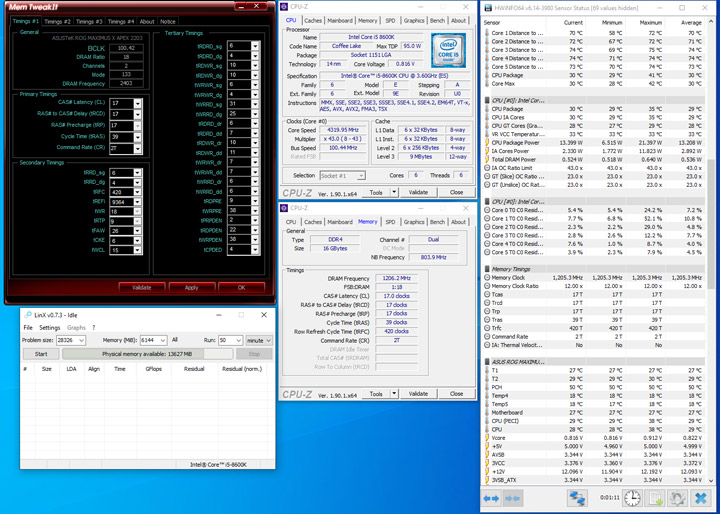720x514 pixels.
Task: Click HWiNFO log file icon
Action: pyautogui.click(x=655, y=498)
